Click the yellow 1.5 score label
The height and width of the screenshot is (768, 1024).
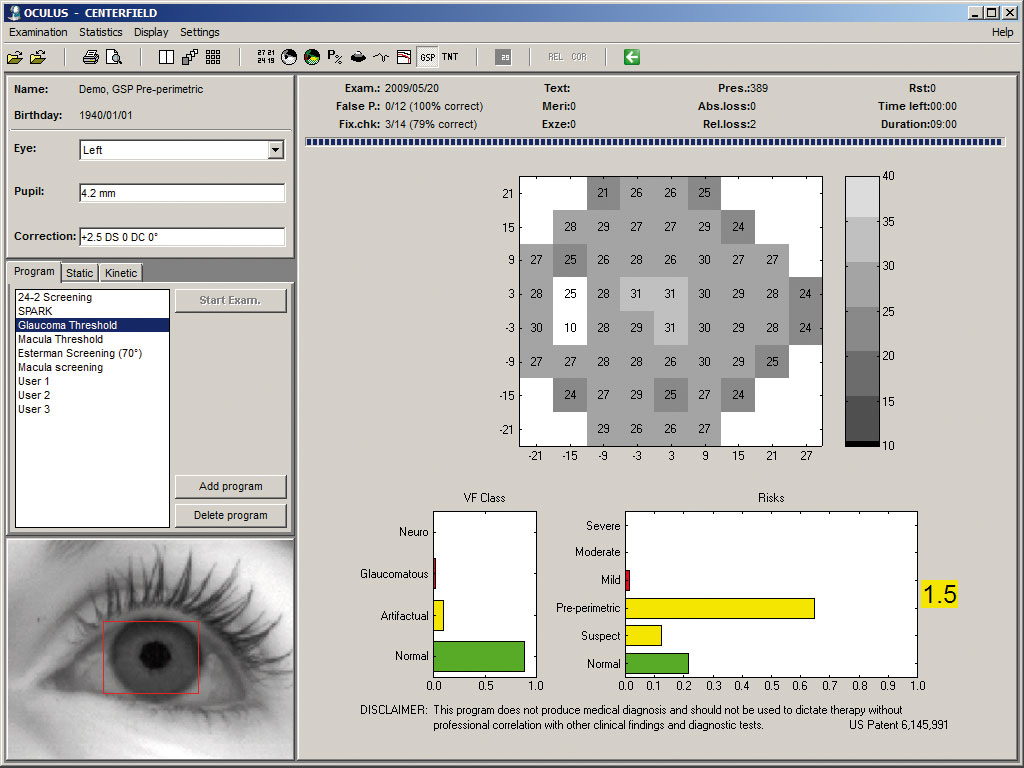click(x=940, y=594)
